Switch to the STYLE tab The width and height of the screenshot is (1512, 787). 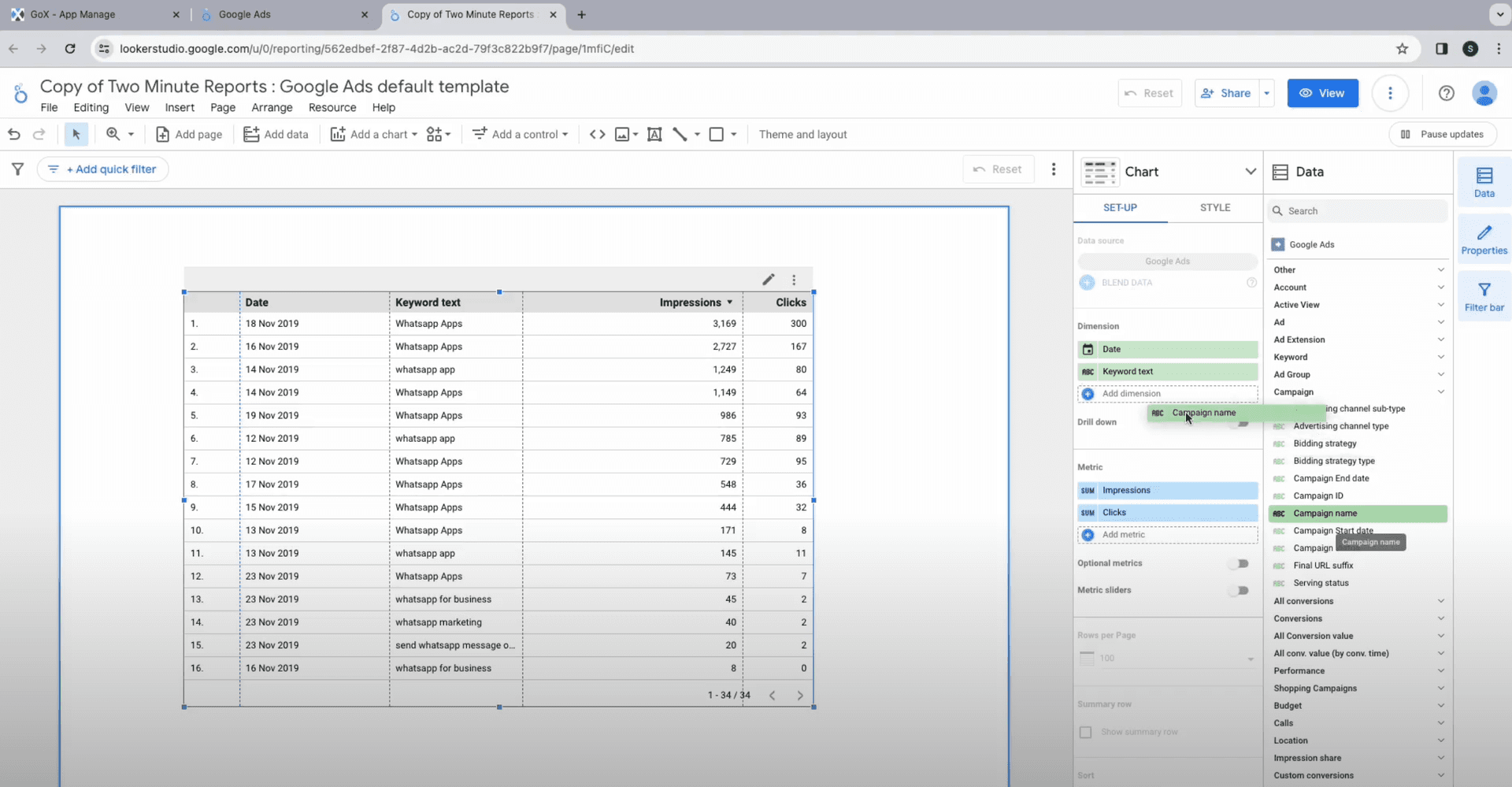[x=1214, y=208]
